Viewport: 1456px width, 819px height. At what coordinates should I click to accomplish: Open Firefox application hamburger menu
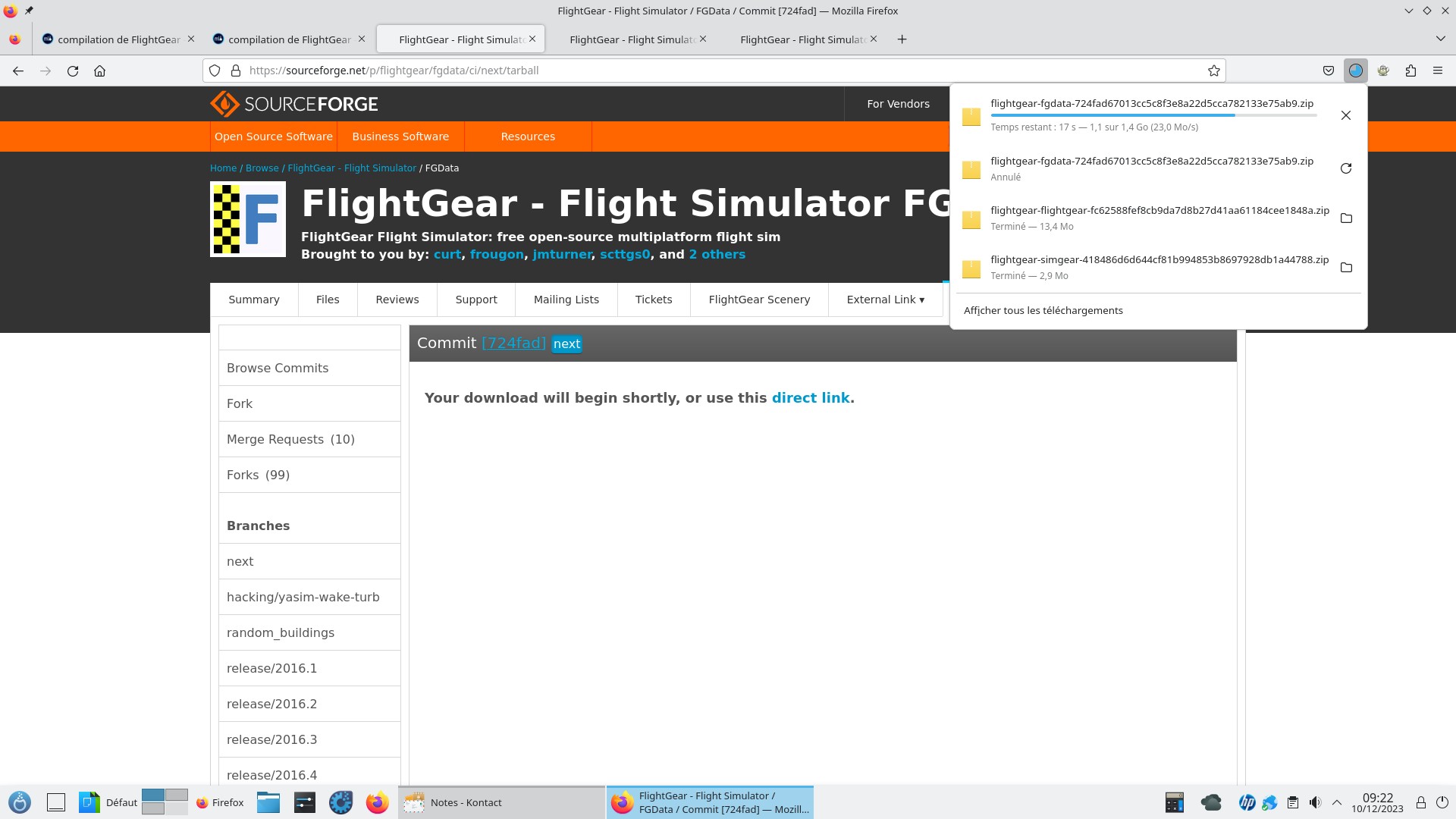pos(1438,71)
